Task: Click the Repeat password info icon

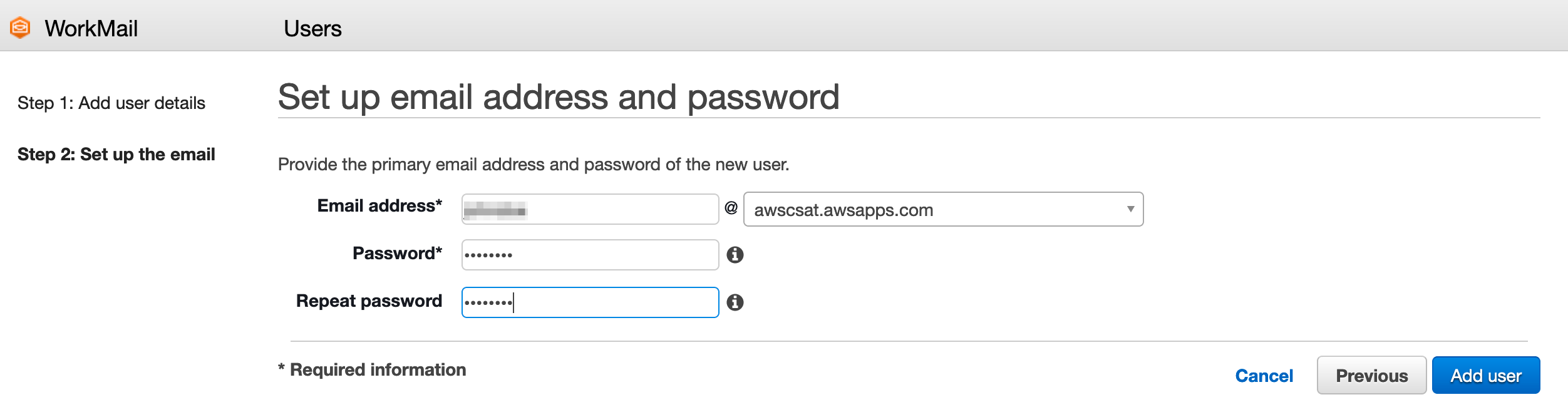Action: coord(735,302)
